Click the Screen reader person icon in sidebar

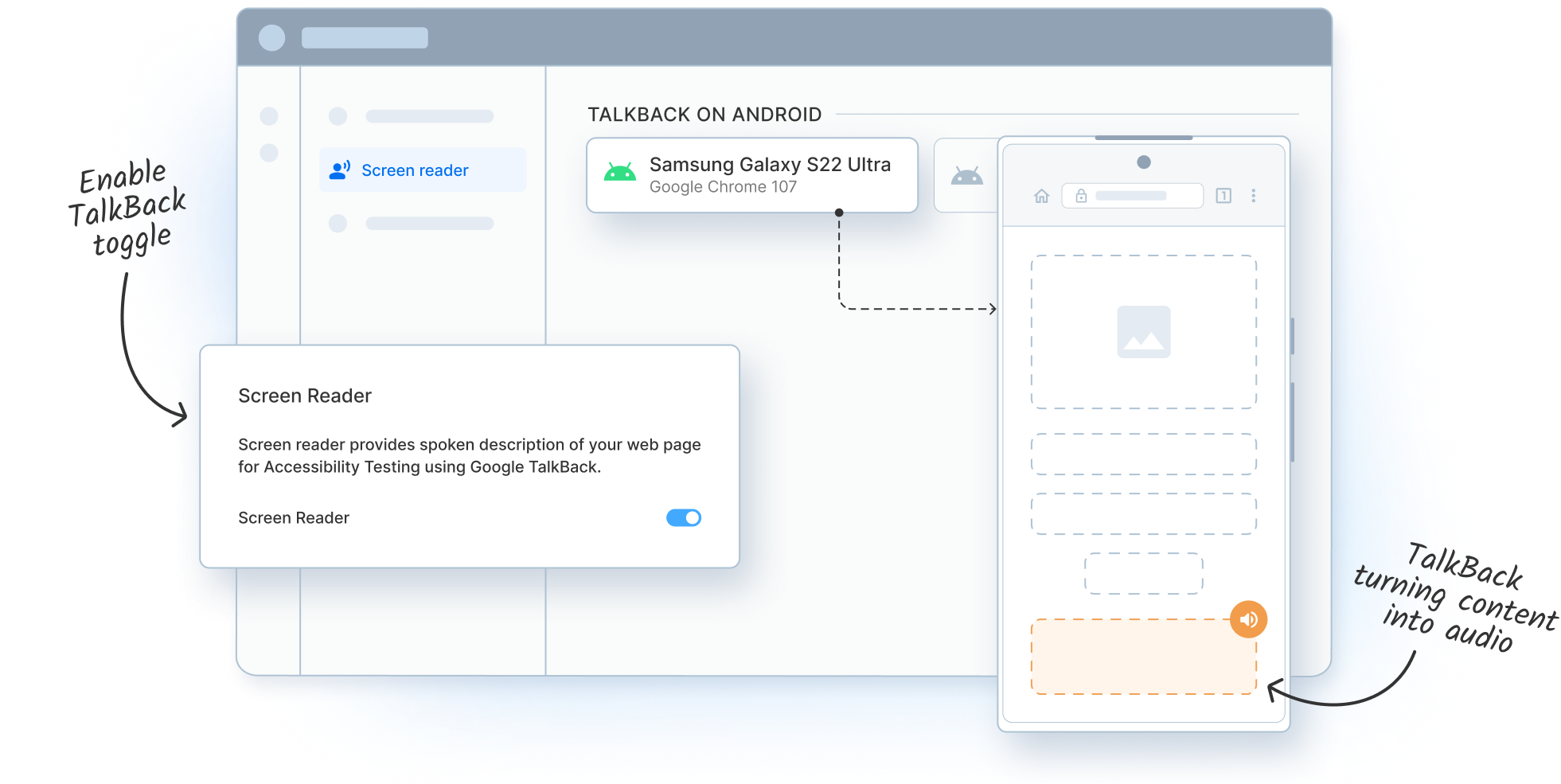(x=340, y=170)
